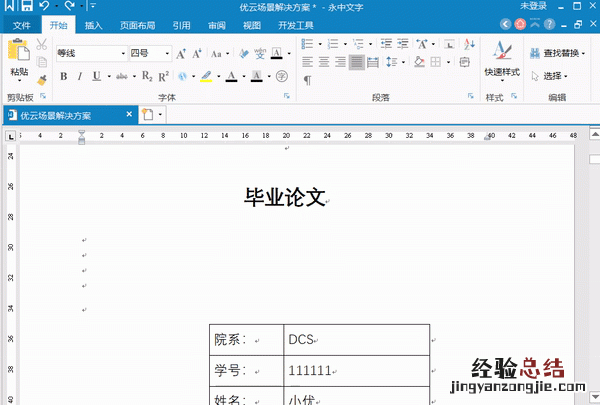The image size is (600, 405).
Task: Click the Cut scissors icon
Action: point(42,44)
